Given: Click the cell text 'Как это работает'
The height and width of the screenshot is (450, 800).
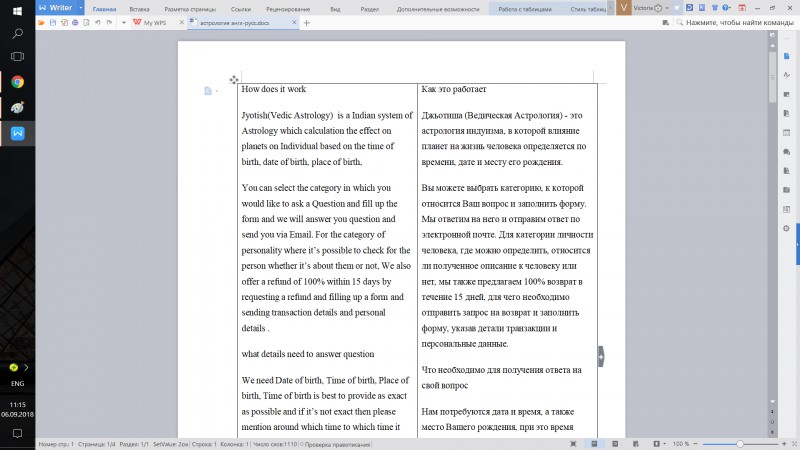Looking at the screenshot, I should click(x=454, y=89).
